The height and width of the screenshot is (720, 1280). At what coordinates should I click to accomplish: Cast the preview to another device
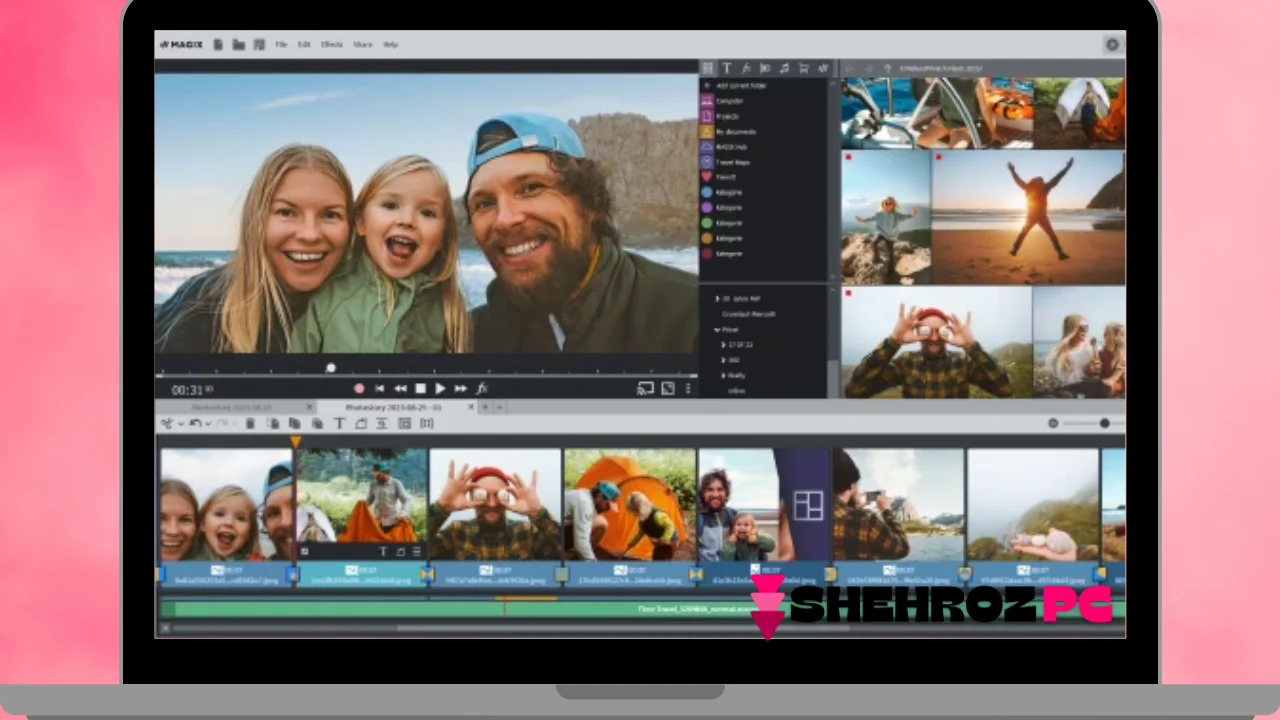coord(645,388)
